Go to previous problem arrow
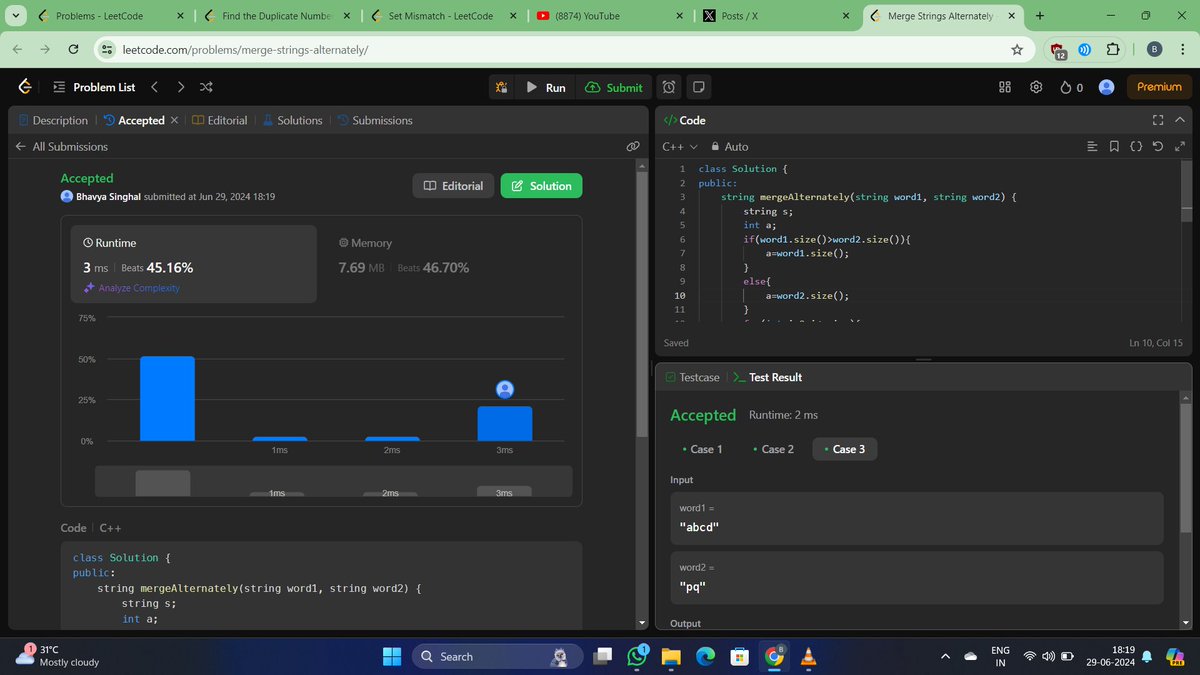This screenshot has width=1200, height=675. coord(154,87)
